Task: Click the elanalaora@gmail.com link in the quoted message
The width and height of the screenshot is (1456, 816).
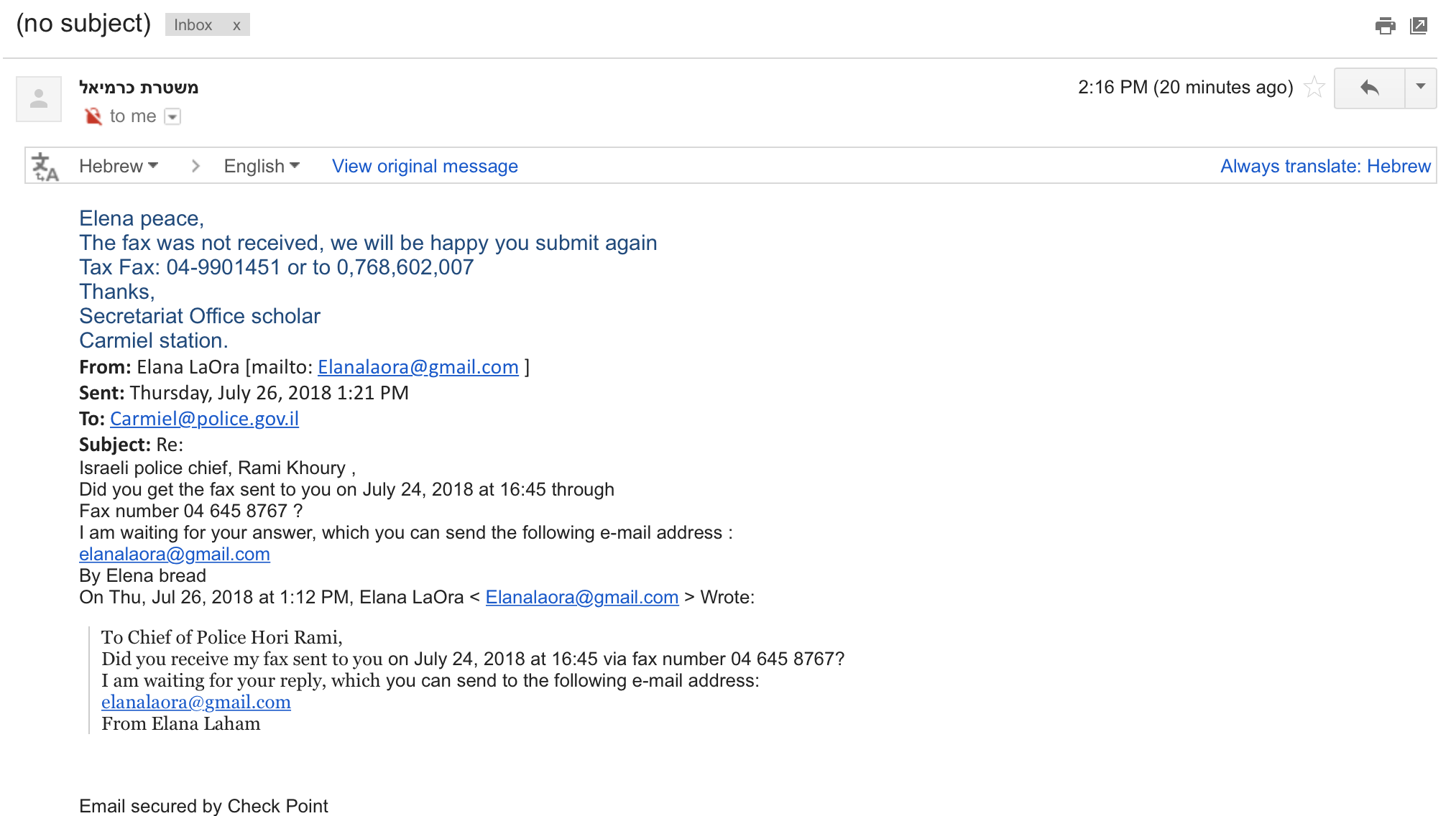Action: pos(196,703)
